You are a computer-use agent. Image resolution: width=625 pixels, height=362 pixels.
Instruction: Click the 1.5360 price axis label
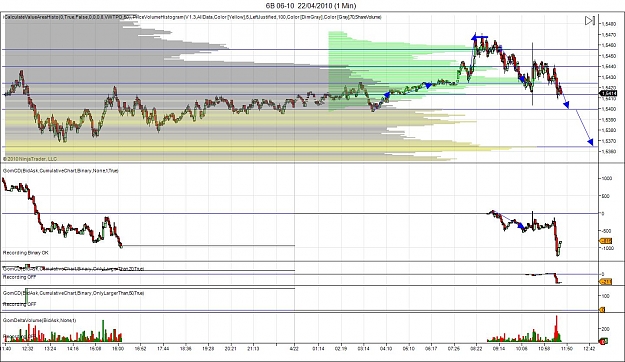609,151
